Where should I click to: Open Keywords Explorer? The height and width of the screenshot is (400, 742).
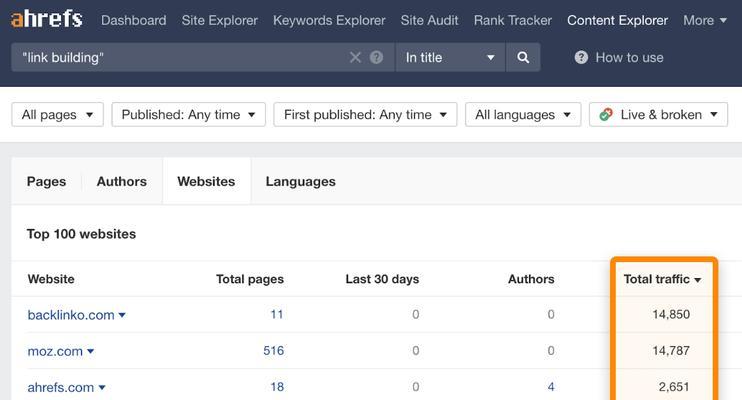click(x=329, y=20)
